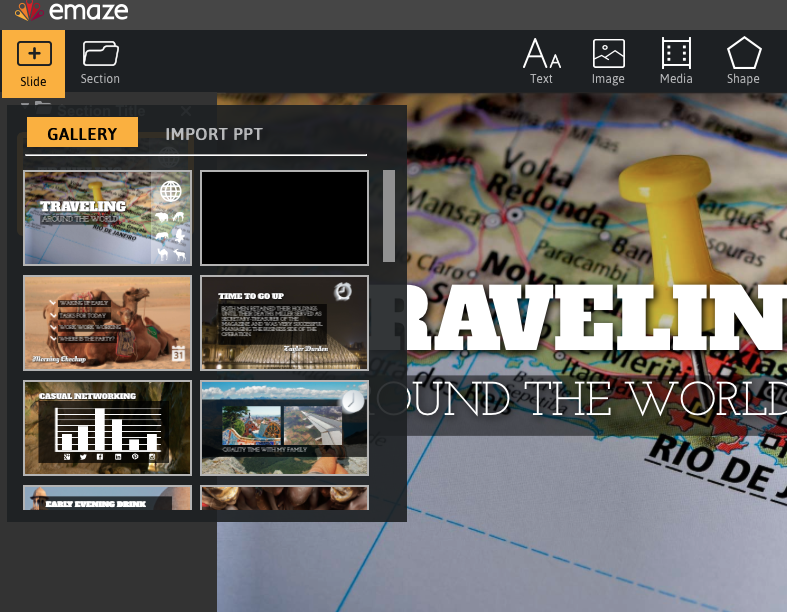The image size is (787, 612).
Task: Click the gallery scrollbar thumb
Action: click(x=389, y=216)
